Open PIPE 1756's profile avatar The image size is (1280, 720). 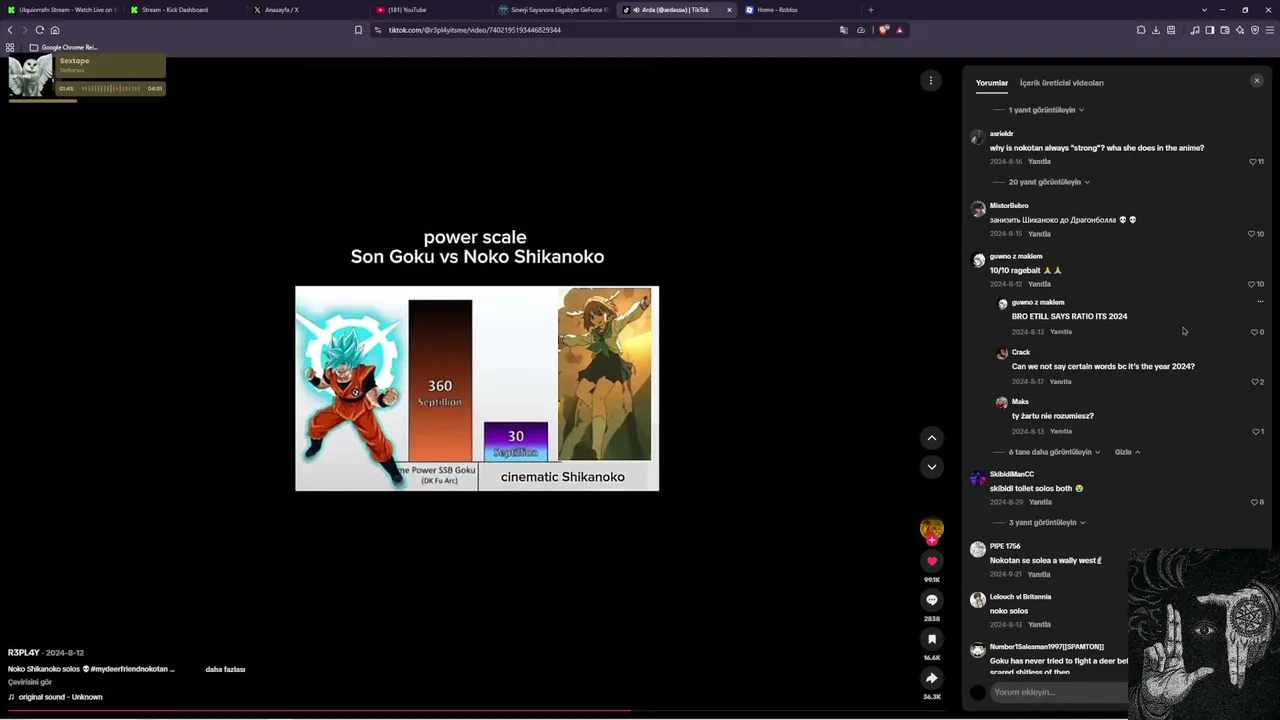[978, 550]
